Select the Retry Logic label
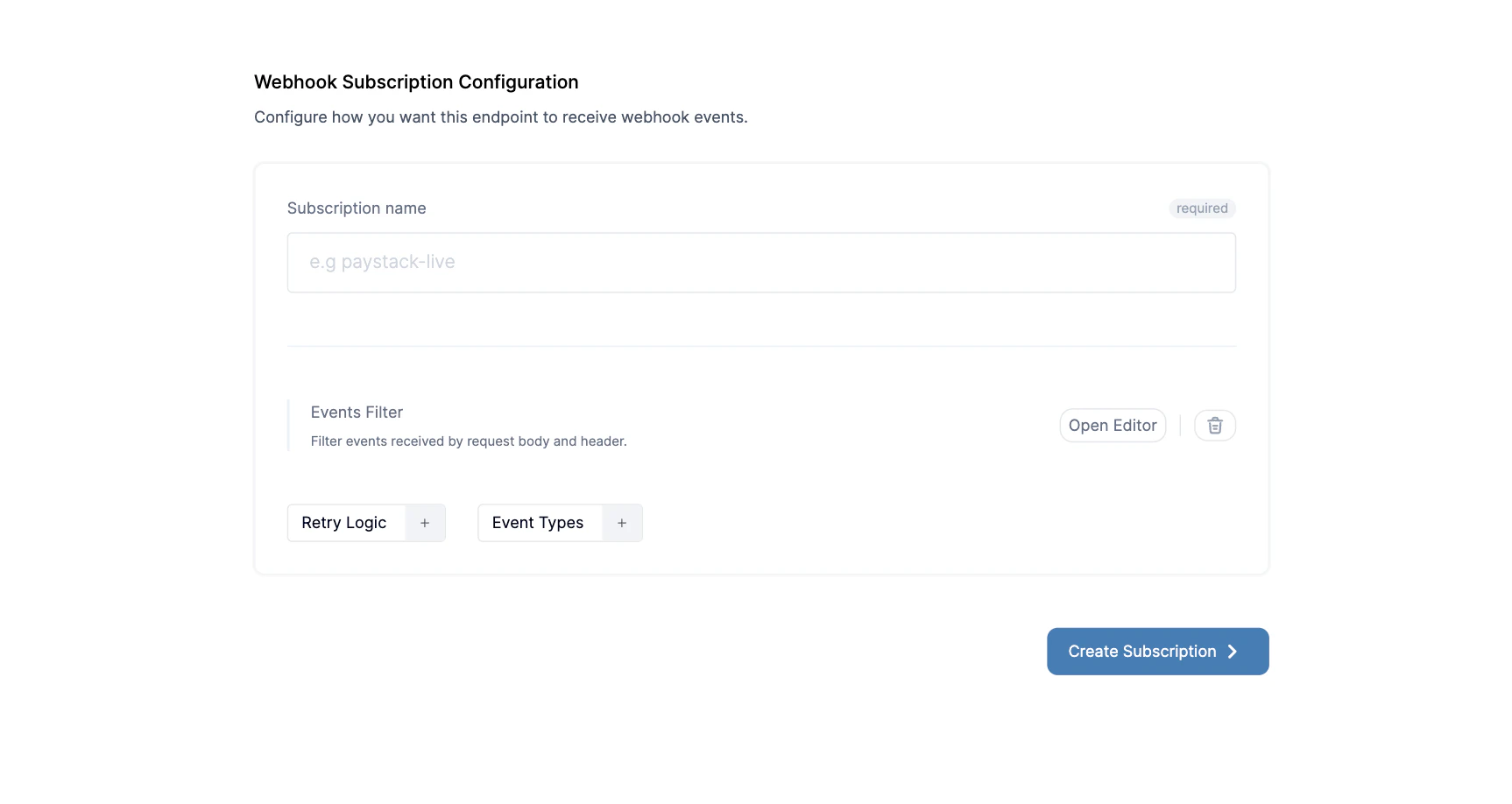Screen dimensions: 1512x804 click(x=343, y=522)
